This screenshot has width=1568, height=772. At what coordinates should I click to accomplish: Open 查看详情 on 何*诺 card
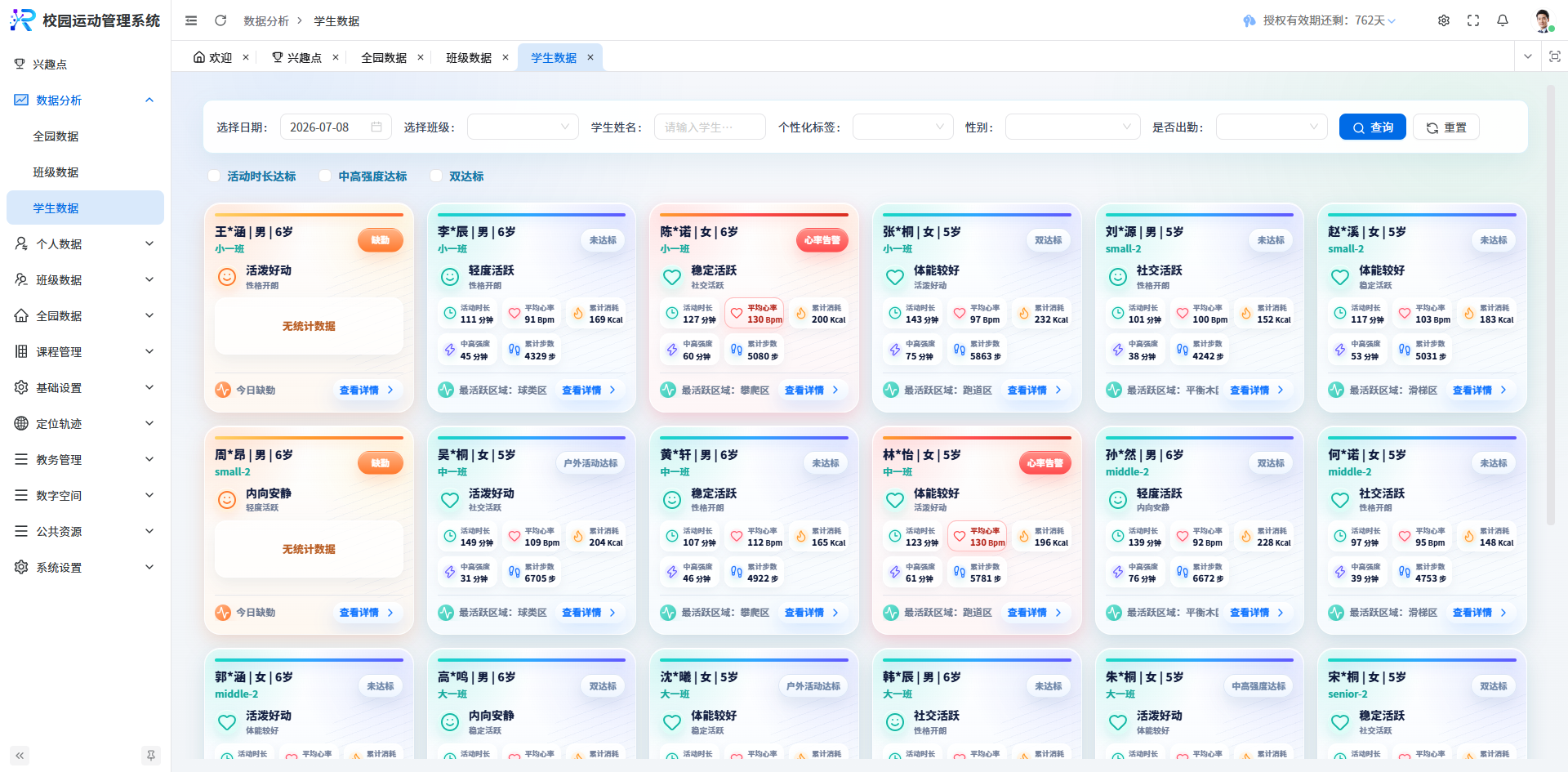click(x=1480, y=612)
